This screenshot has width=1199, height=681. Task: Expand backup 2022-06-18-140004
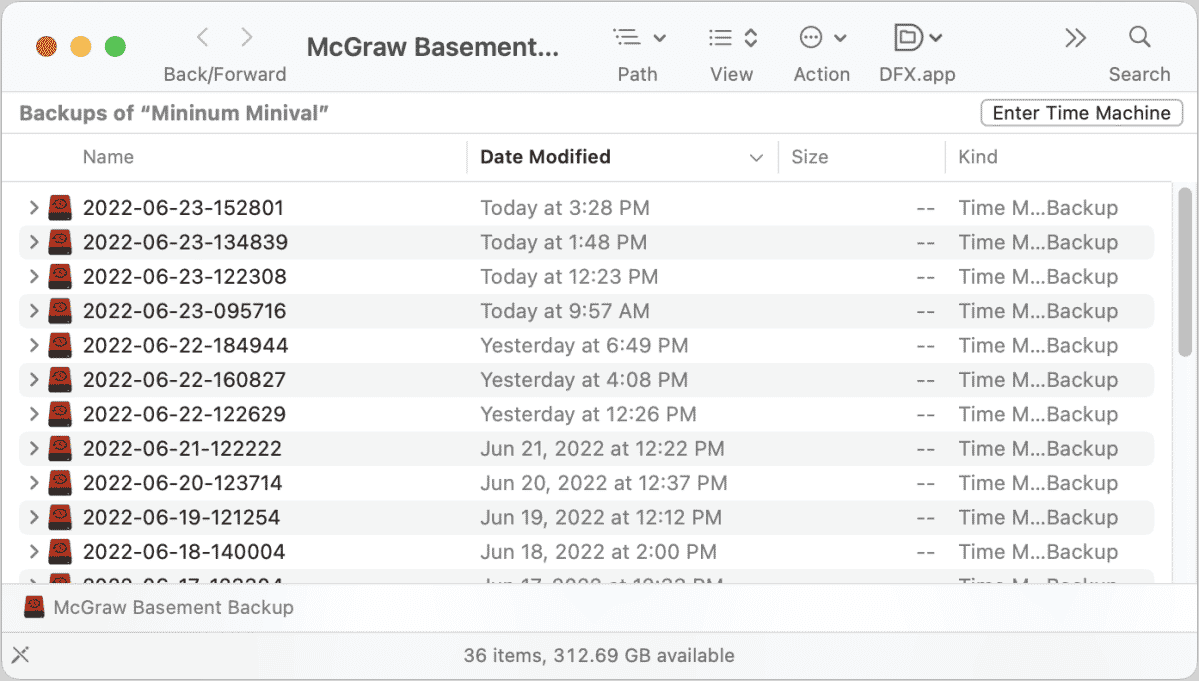pyautogui.click(x=34, y=551)
